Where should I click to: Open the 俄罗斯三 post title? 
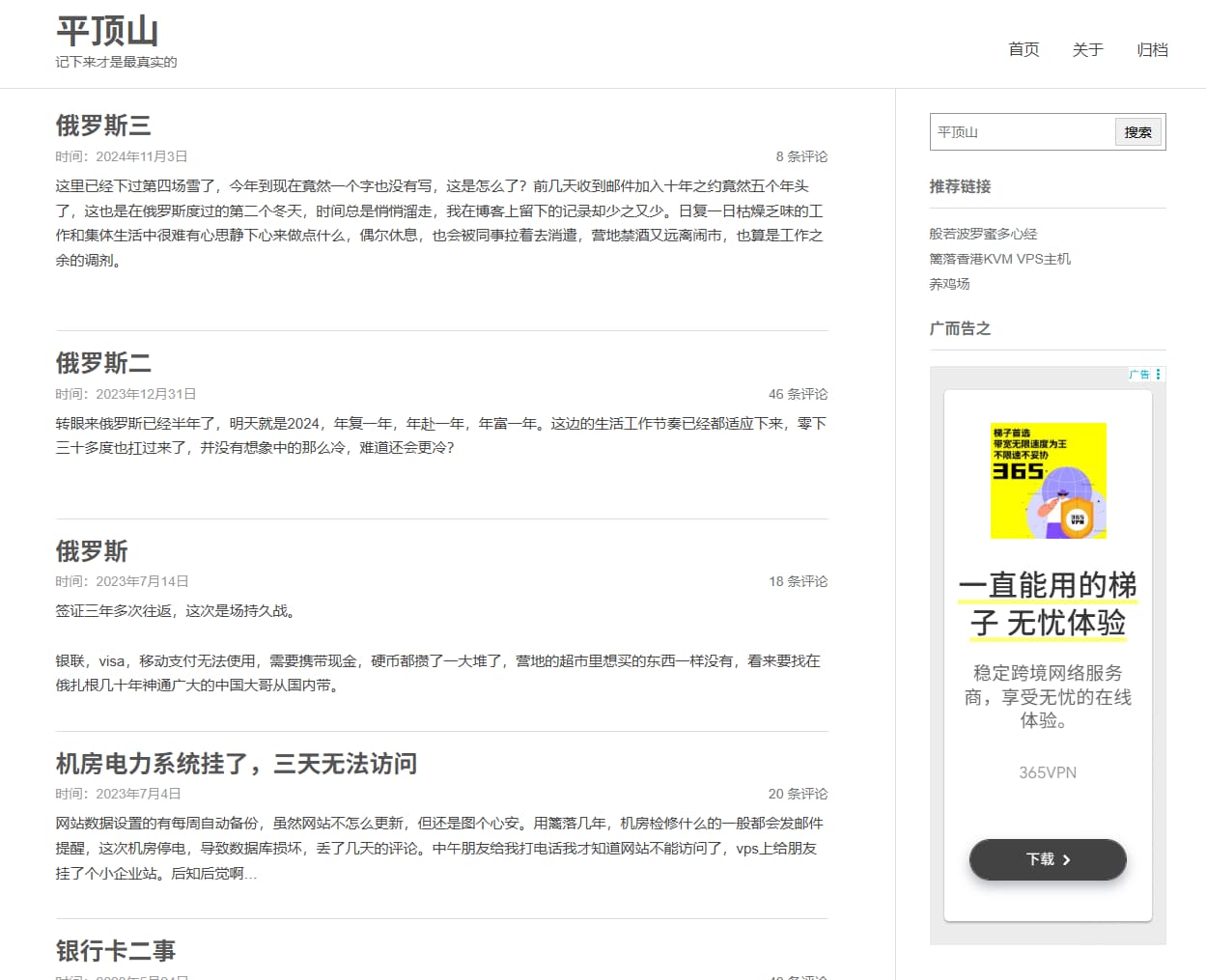point(103,126)
